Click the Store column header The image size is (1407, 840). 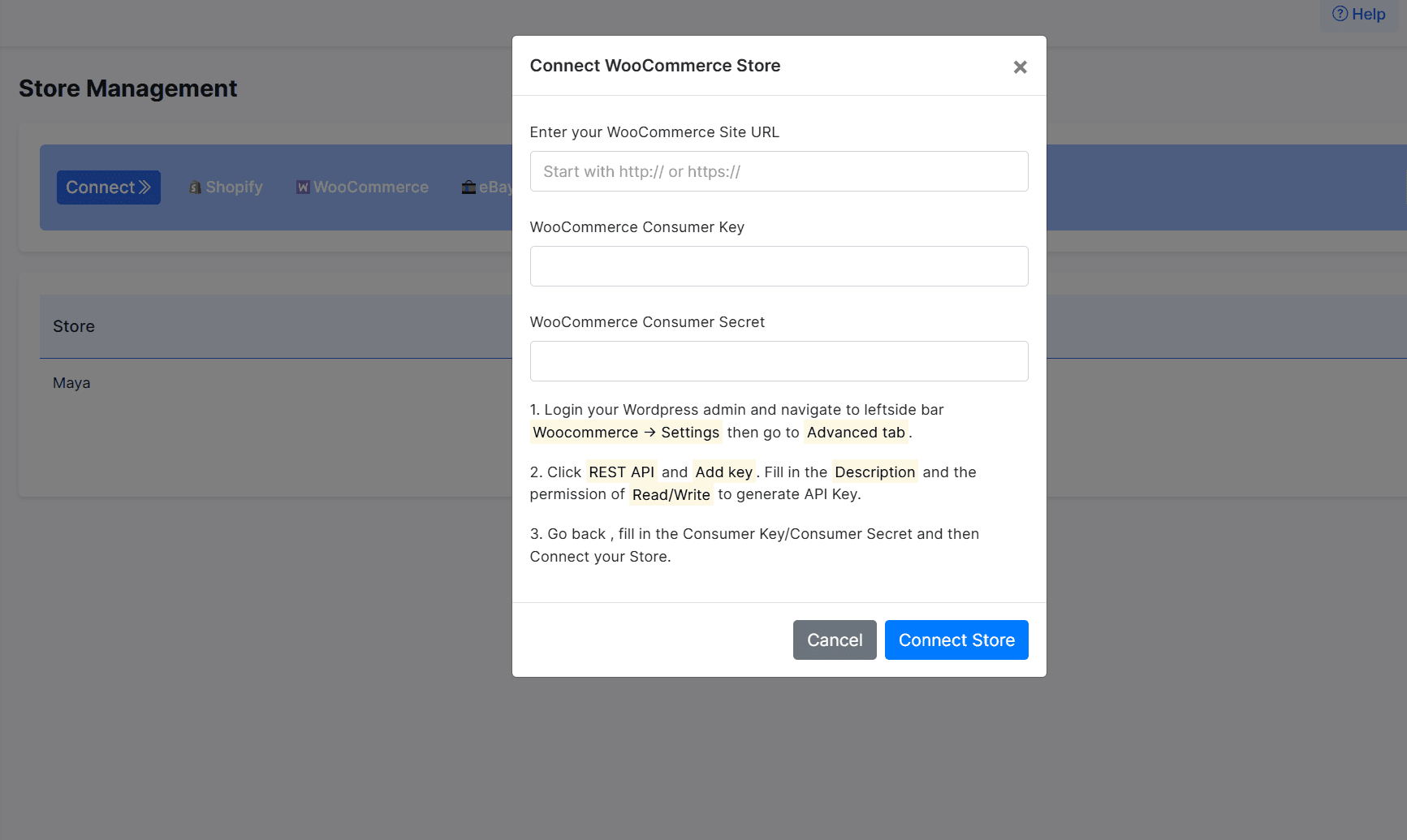tap(74, 326)
